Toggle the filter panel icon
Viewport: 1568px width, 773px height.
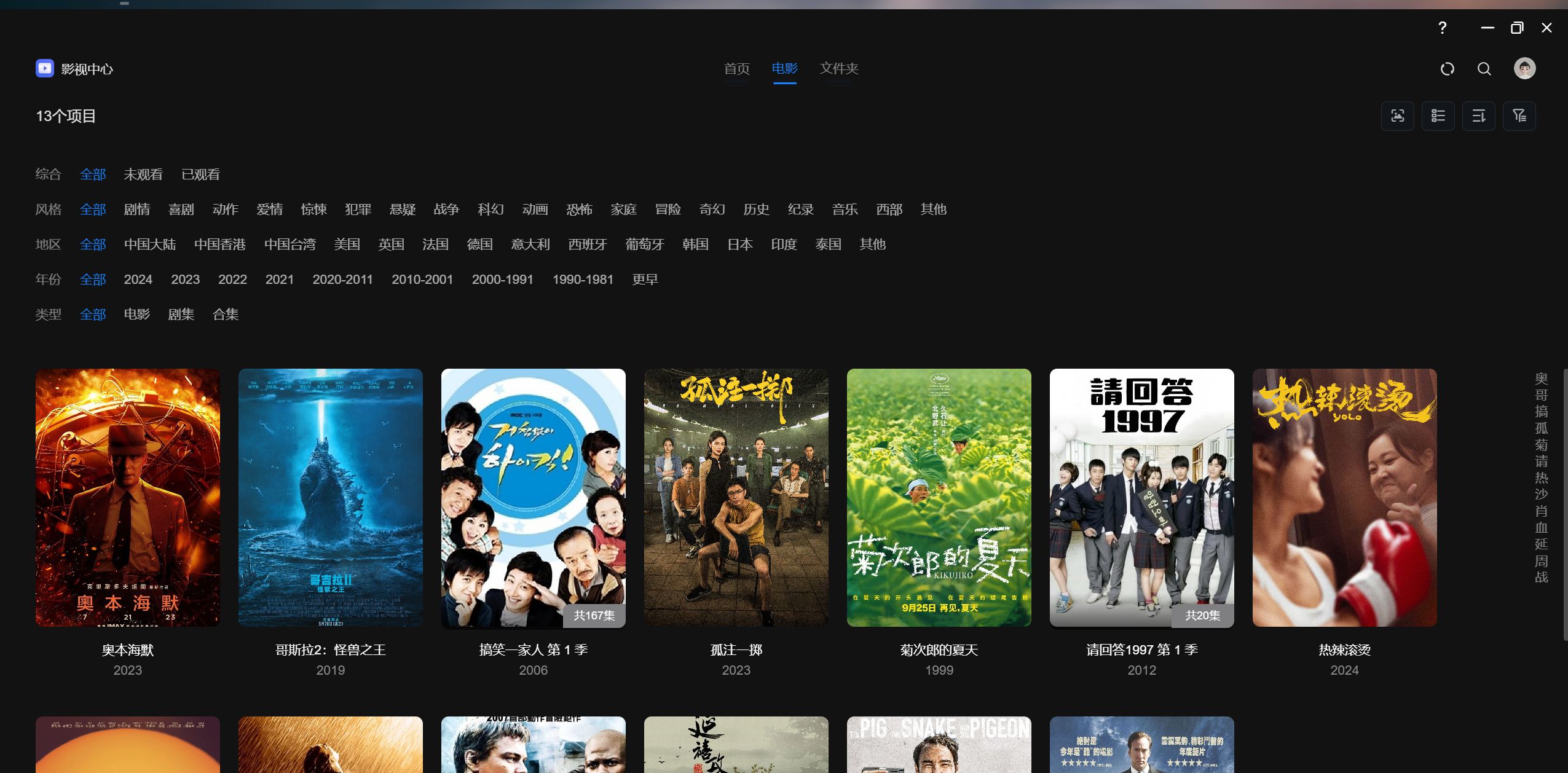[1519, 116]
